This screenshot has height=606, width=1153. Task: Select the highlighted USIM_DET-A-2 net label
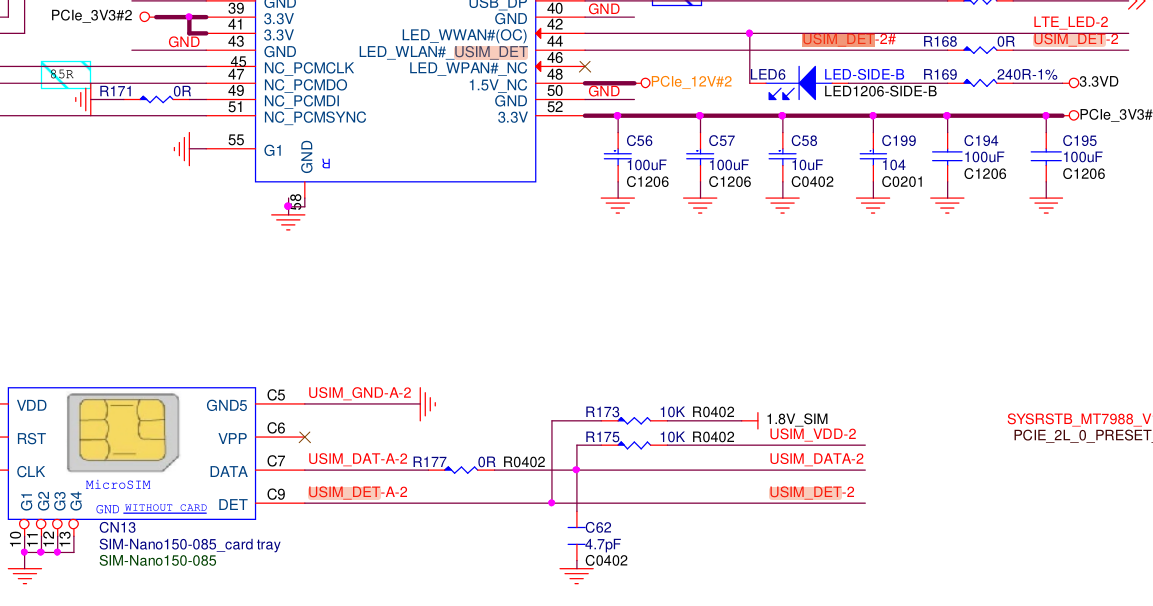pos(357,492)
